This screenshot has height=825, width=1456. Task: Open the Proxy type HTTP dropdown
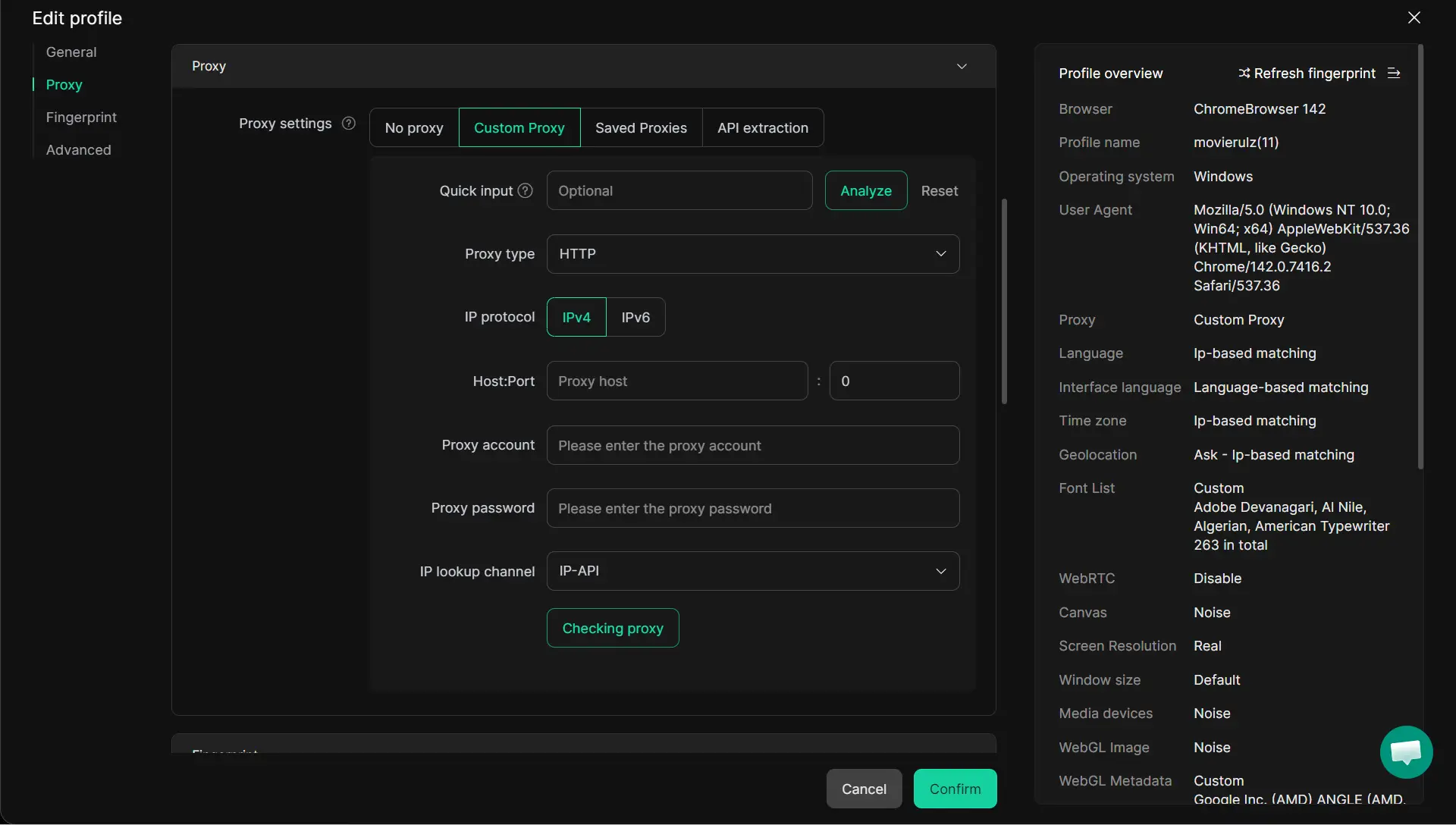[752, 254]
